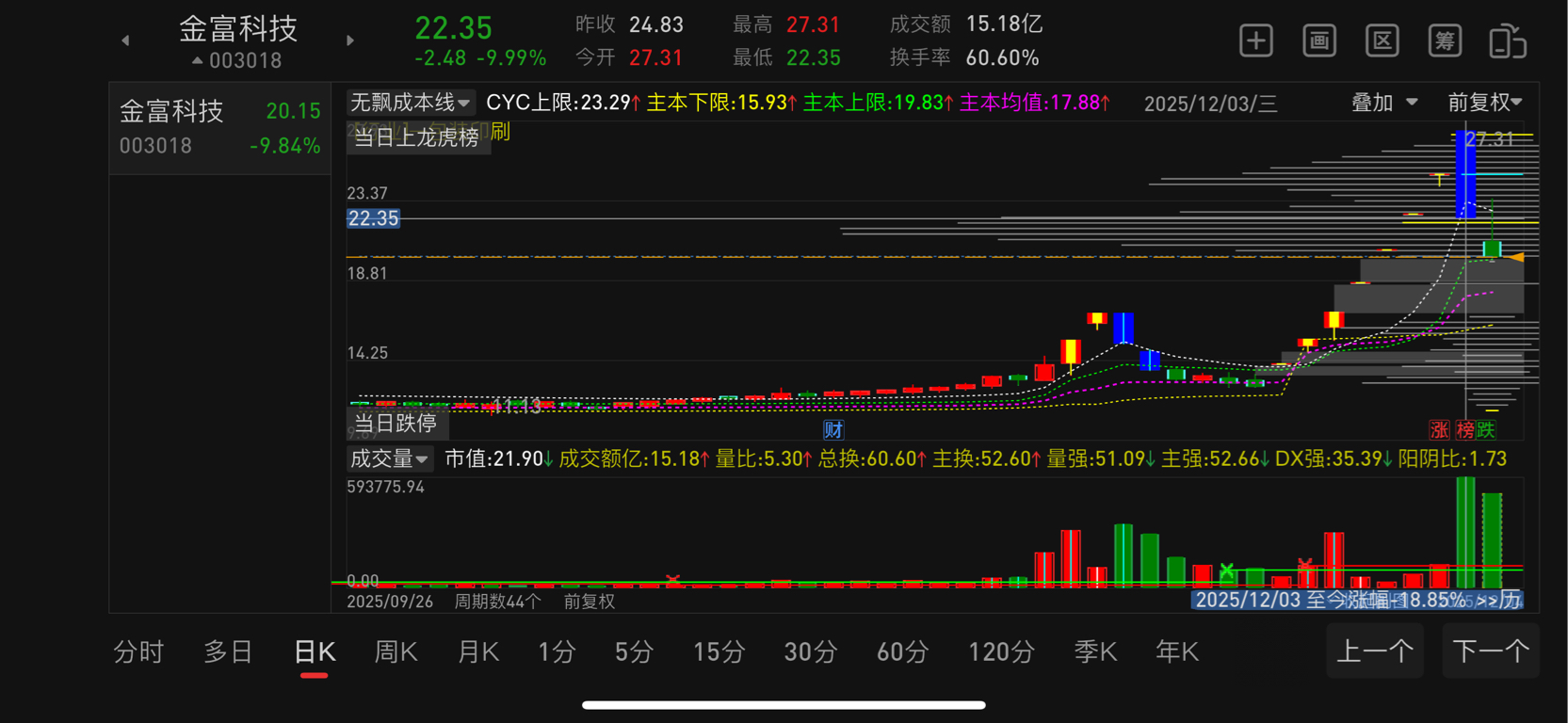Tap the tallest green volume bar
This screenshot has width=1568, height=723.
pyautogui.click(x=1465, y=532)
